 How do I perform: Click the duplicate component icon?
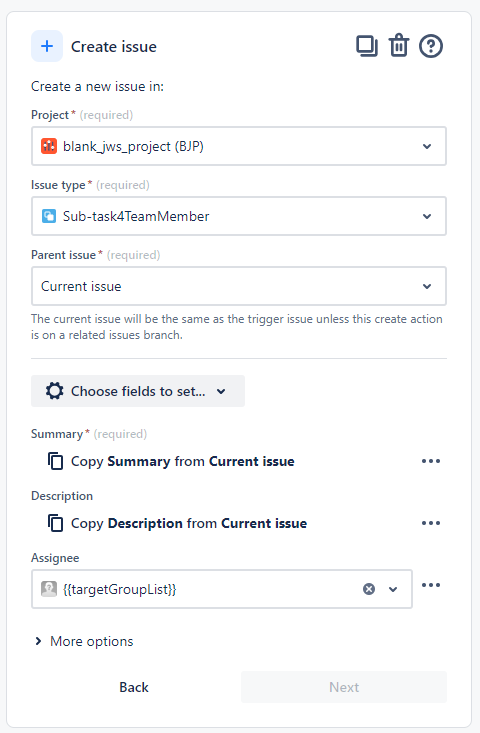click(x=367, y=46)
